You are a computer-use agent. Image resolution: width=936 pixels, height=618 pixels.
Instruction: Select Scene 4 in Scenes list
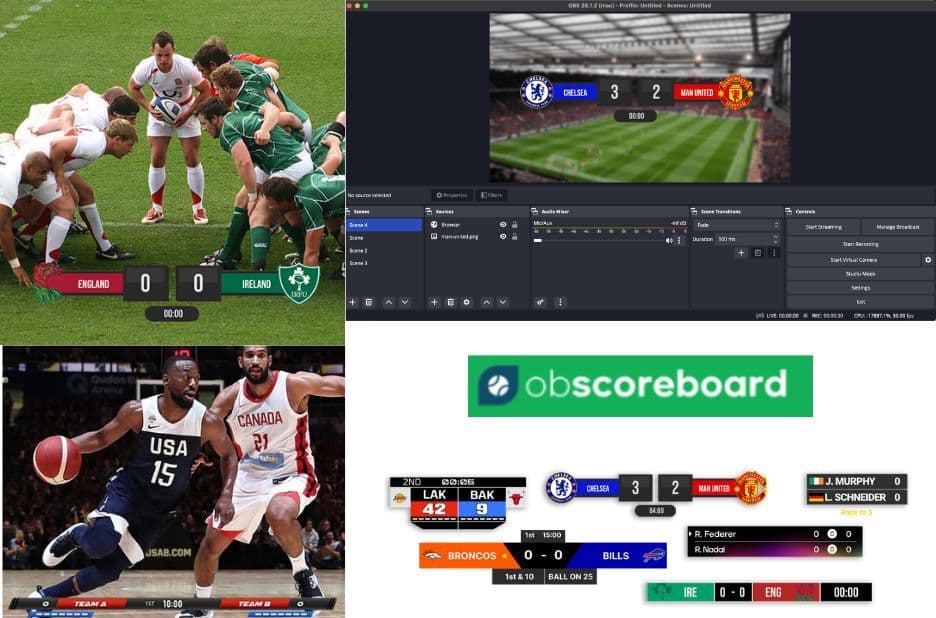pyautogui.click(x=384, y=225)
